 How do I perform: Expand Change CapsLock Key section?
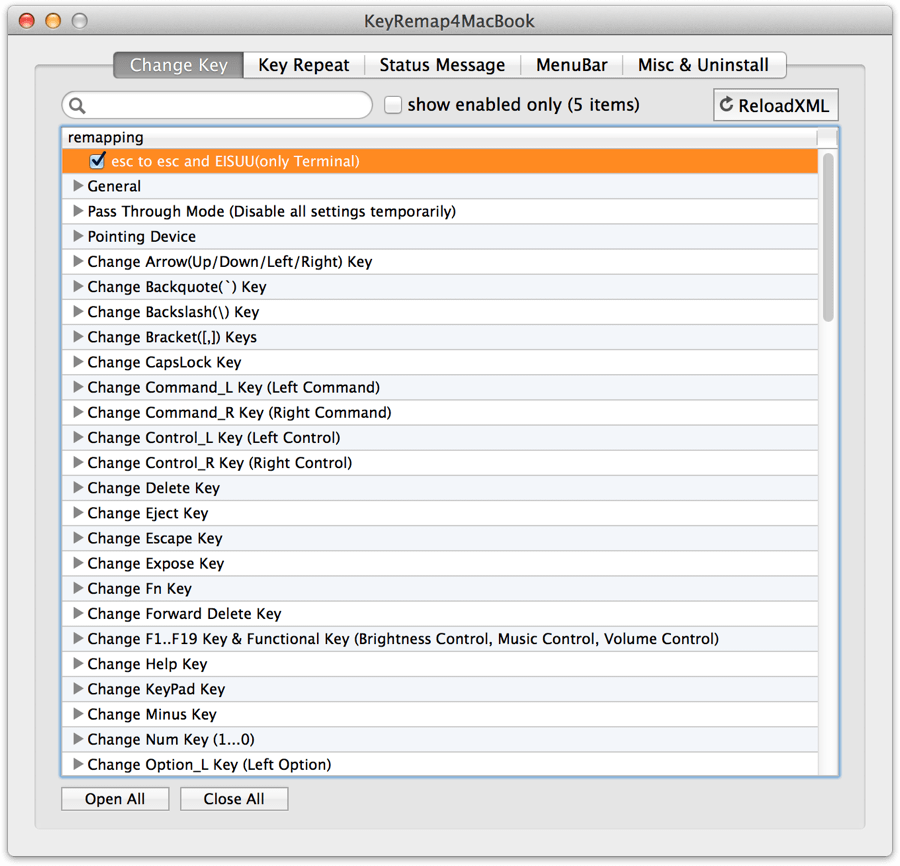(x=78, y=362)
